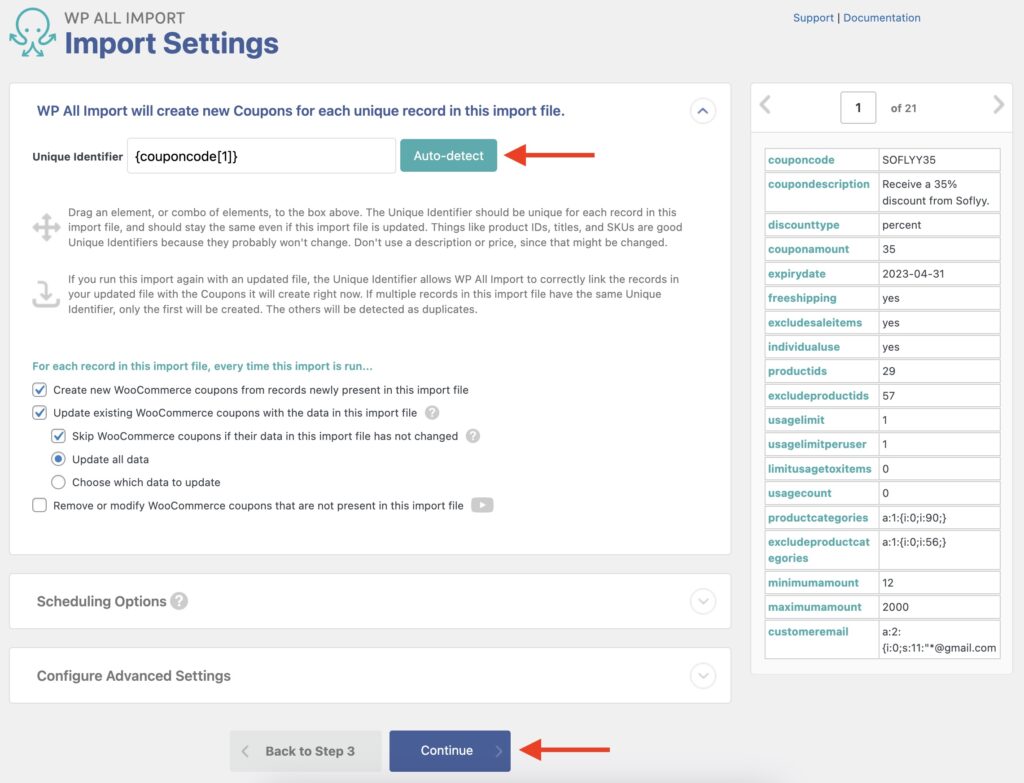
Task: Click help icon beside skip unchanged coupons option
Action: tap(473, 436)
